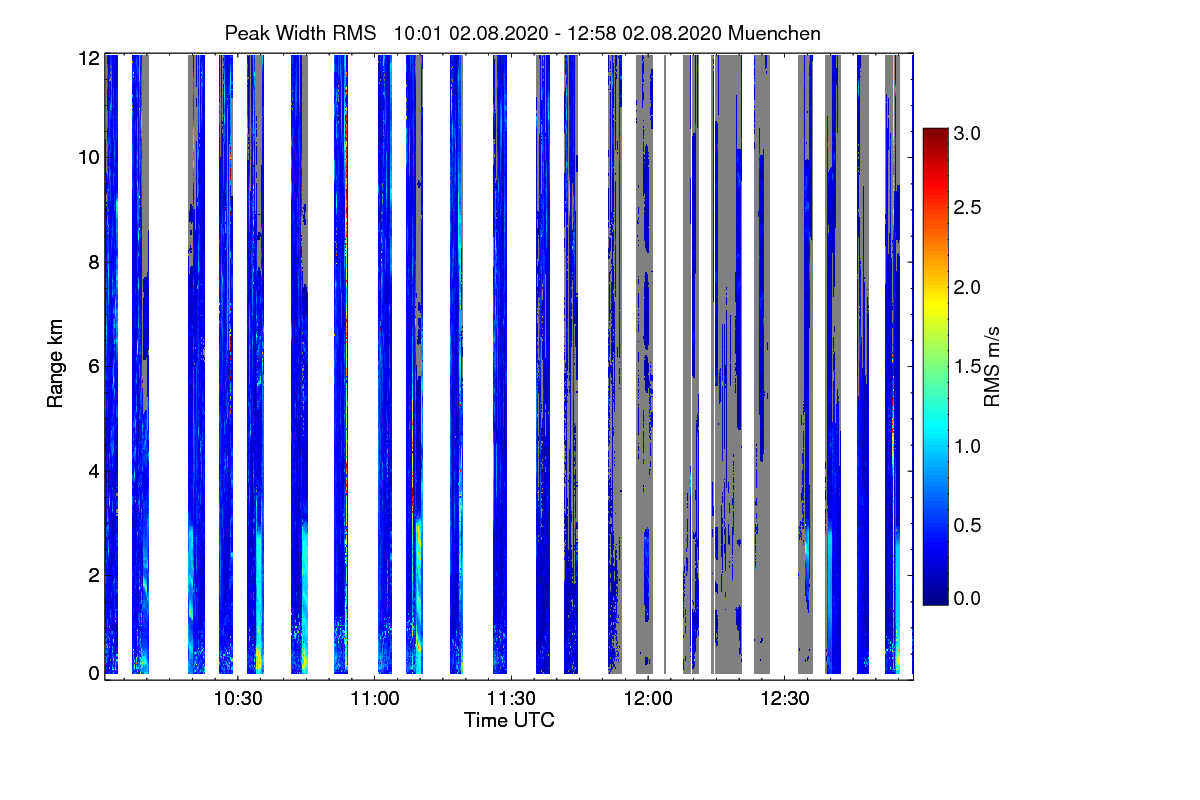The image size is (1200, 800).
Task: Click the 10:30 time tick label
Action: pyautogui.click(x=237, y=699)
